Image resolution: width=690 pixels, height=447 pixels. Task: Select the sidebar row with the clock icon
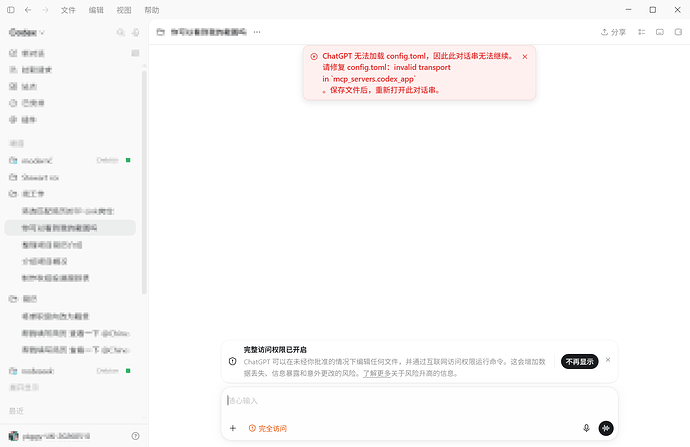70,103
